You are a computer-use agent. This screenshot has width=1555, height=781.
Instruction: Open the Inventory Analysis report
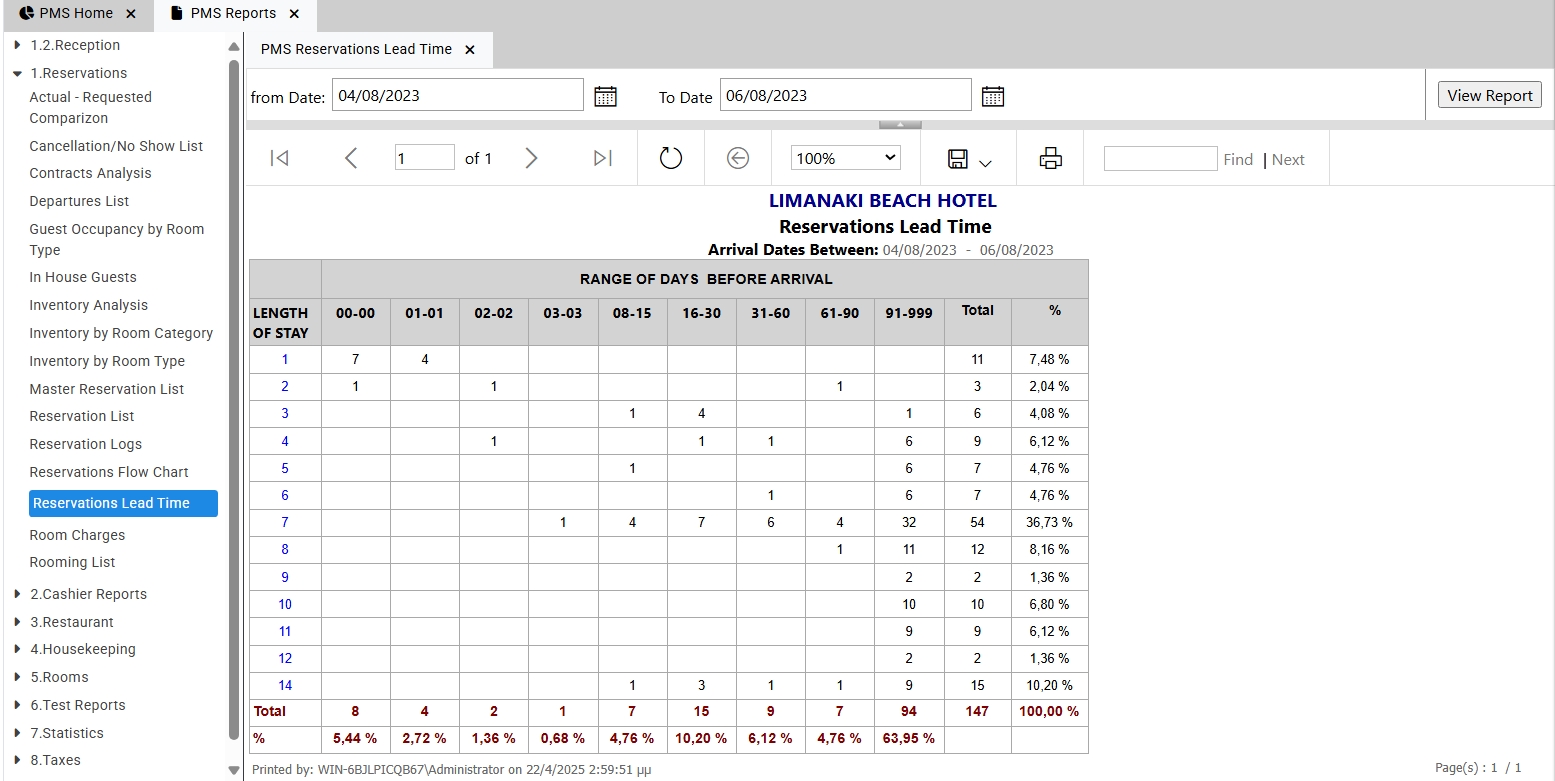pos(88,305)
